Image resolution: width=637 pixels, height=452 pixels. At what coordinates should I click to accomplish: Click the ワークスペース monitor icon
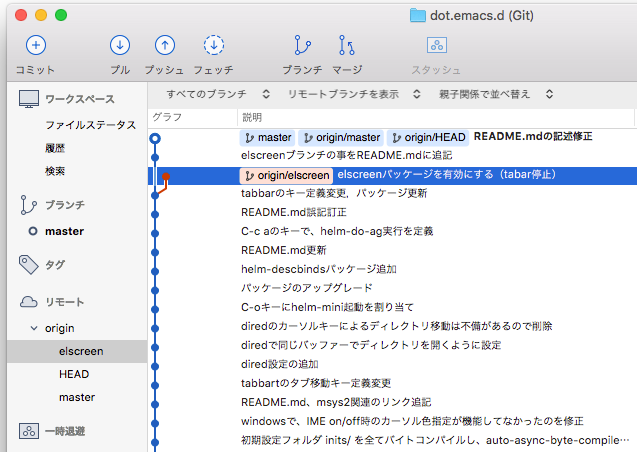click(29, 99)
